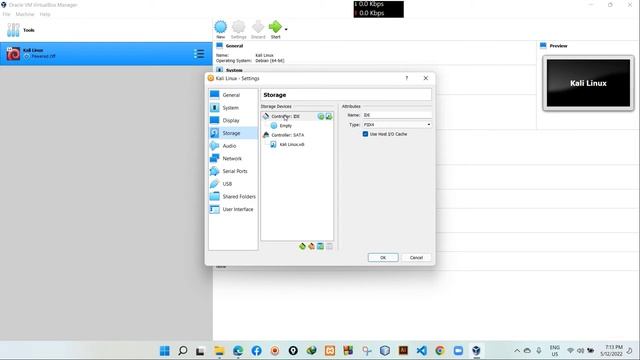Open Windows Start menu
Image resolution: width=640 pixels, height=360 pixels.
165,351
